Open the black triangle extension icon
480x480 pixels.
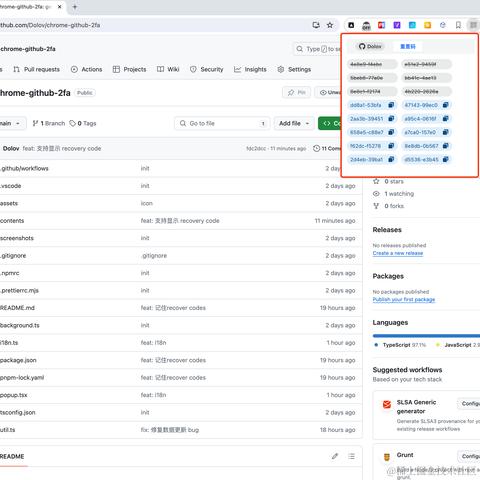(x=351, y=25)
